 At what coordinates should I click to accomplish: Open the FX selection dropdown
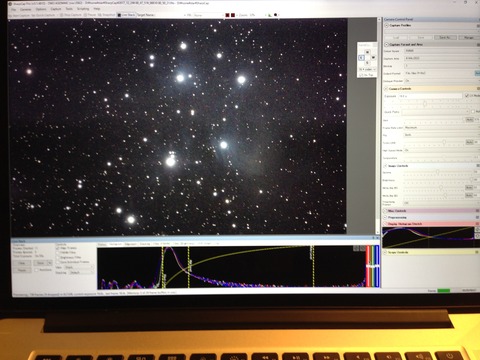[x=209, y=15]
